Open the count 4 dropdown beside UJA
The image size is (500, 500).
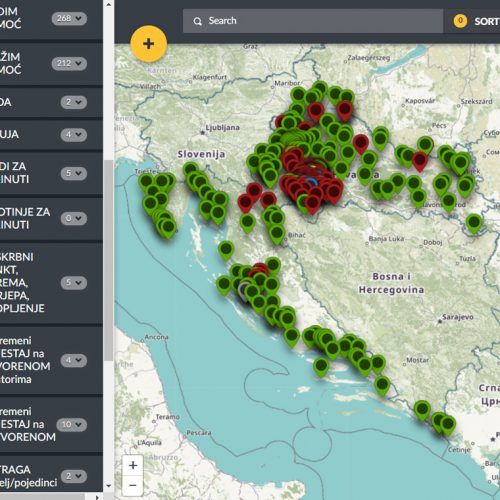(74, 135)
